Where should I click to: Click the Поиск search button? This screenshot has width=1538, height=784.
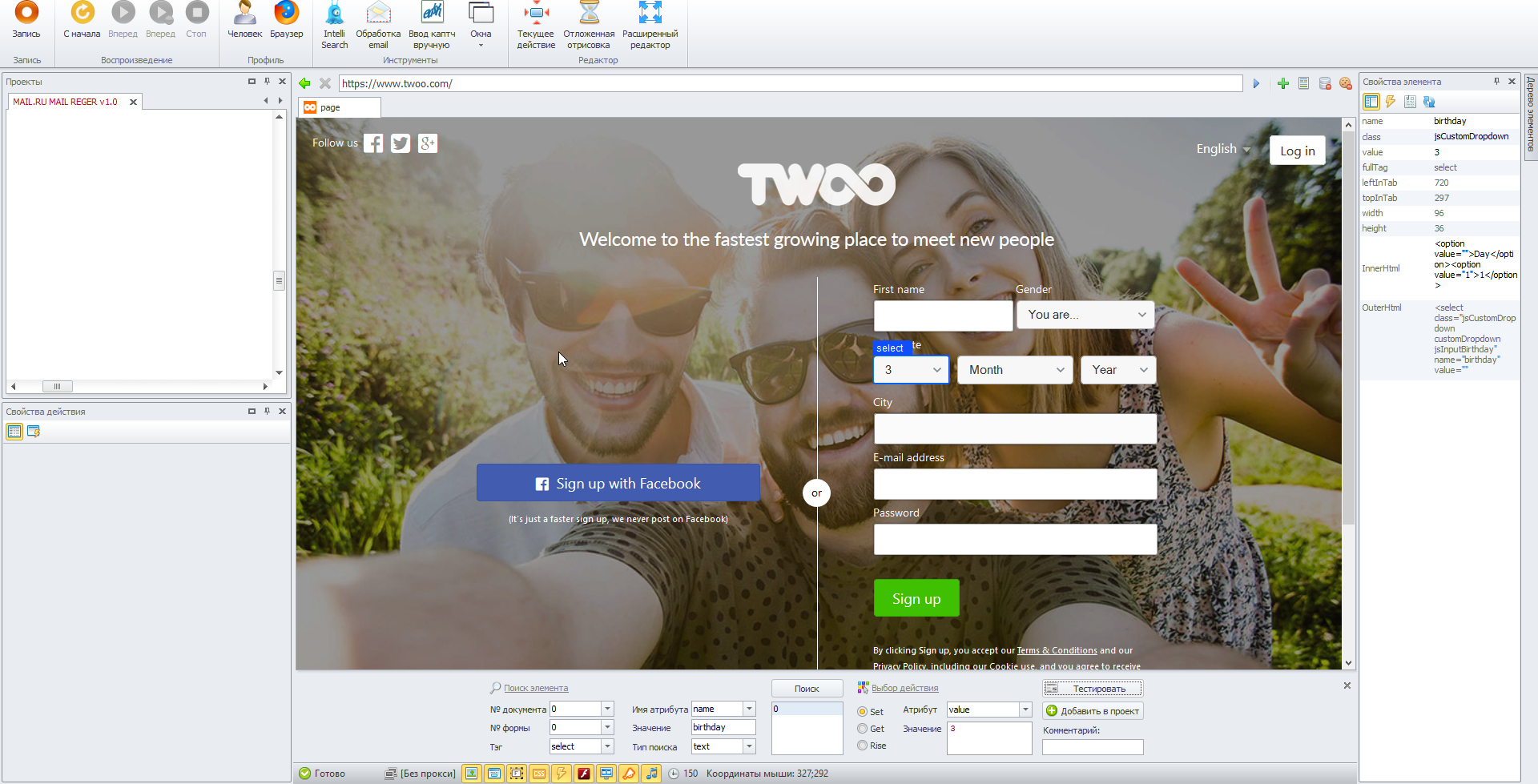[x=807, y=689]
